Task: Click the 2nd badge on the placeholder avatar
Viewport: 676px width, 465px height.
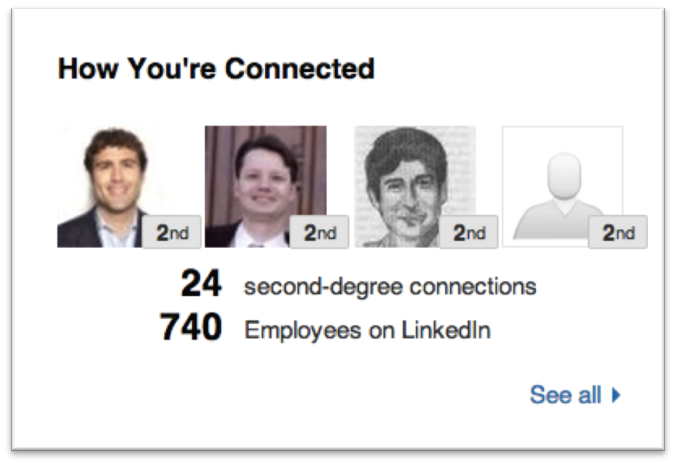Action: (x=618, y=232)
